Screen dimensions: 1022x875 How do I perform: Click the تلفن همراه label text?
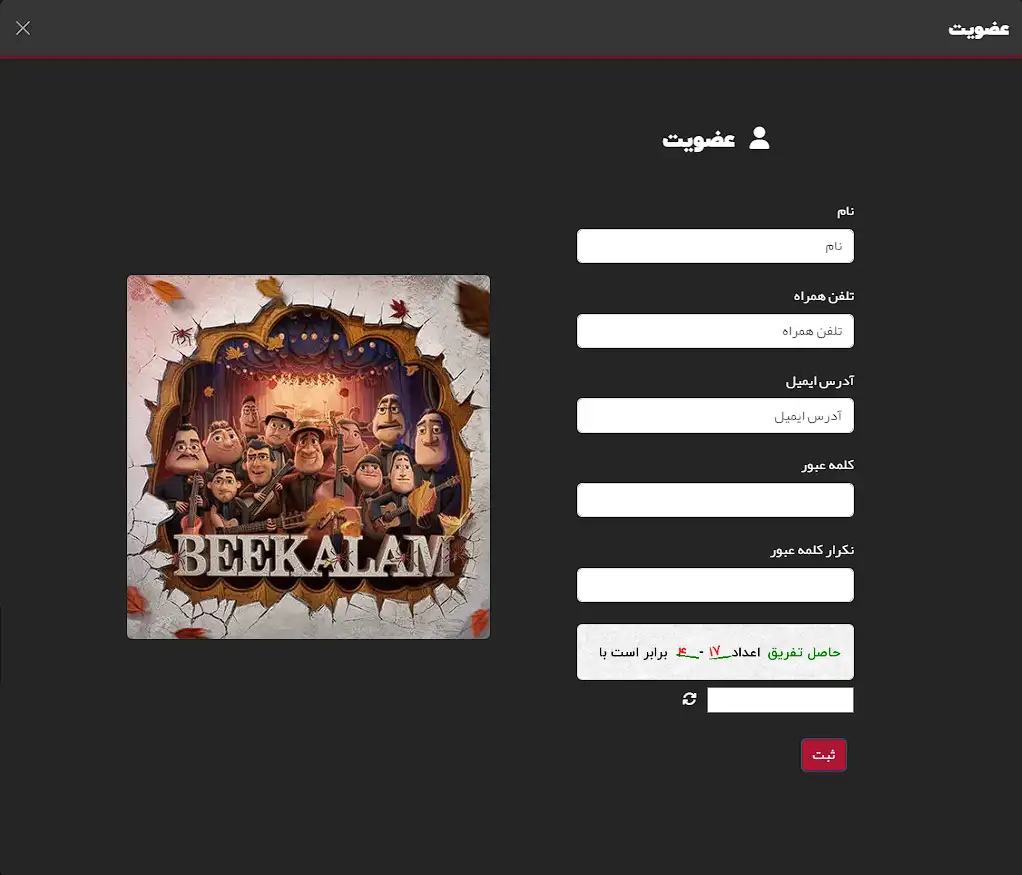tap(824, 296)
